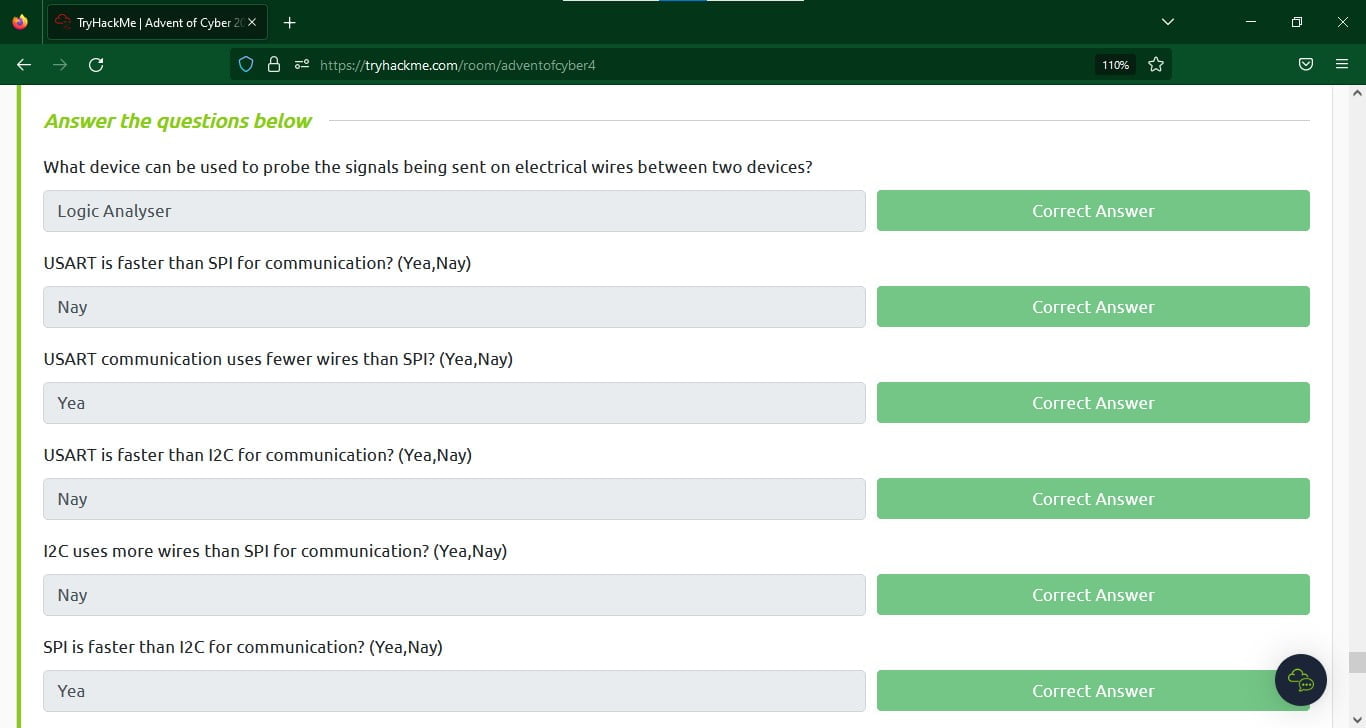Click Correct Answer button for Logic Analyser

click(x=1093, y=211)
